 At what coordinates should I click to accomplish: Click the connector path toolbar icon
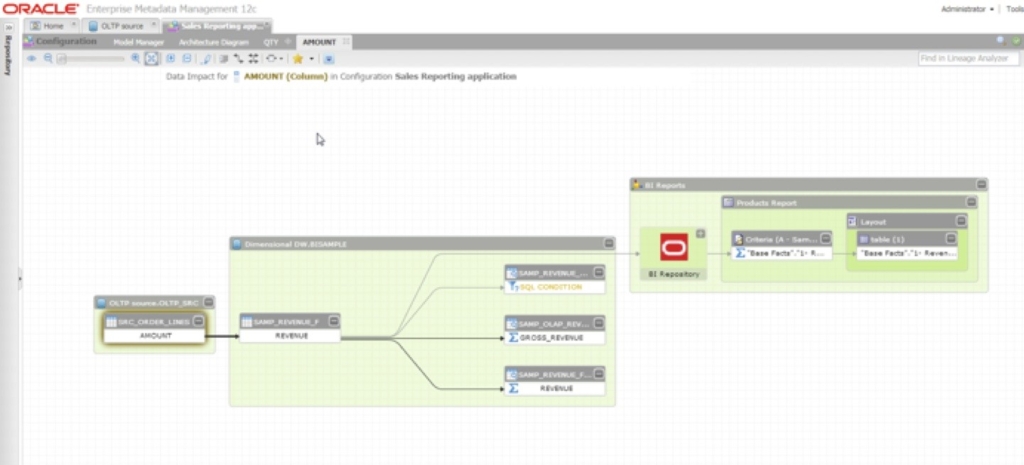[238, 59]
